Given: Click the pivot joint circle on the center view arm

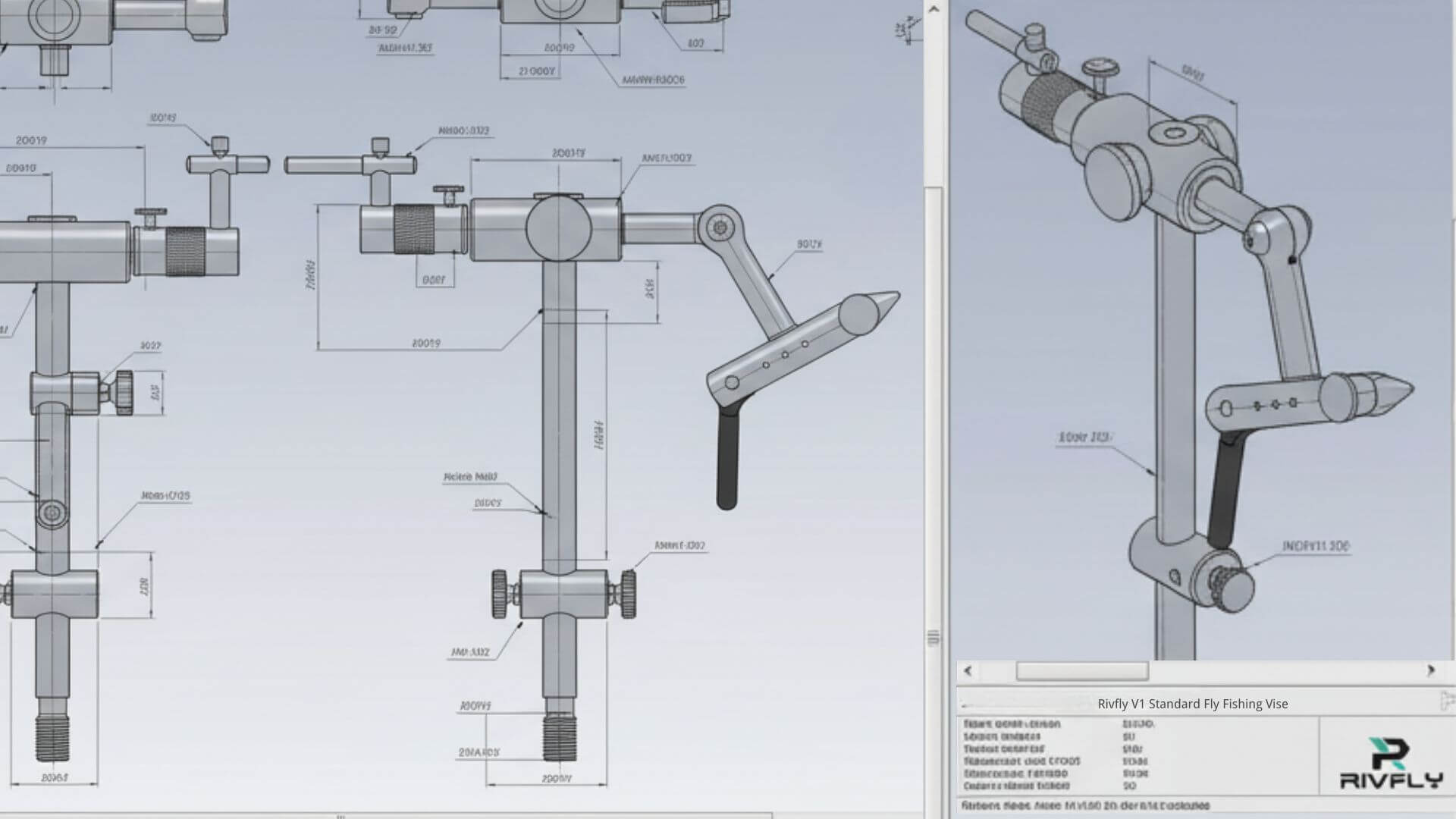Looking at the screenshot, I should [x=720, y=227].
